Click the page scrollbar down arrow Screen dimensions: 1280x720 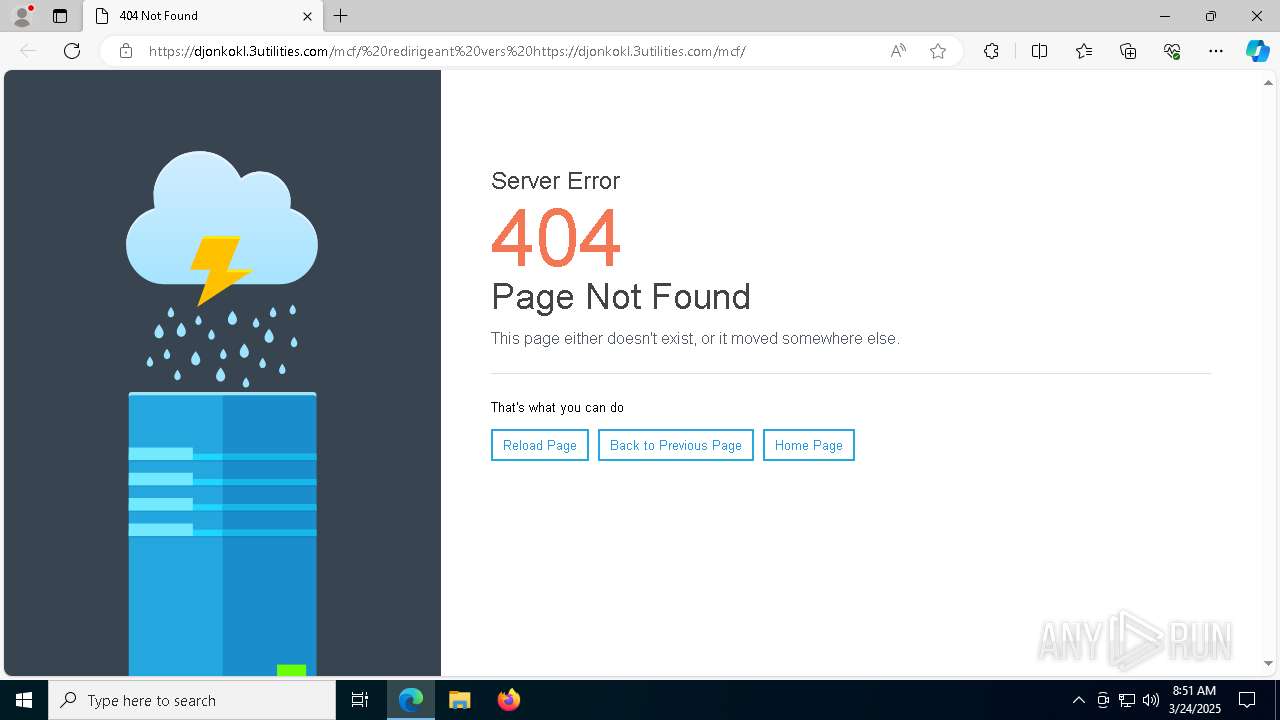[1268, 663]
